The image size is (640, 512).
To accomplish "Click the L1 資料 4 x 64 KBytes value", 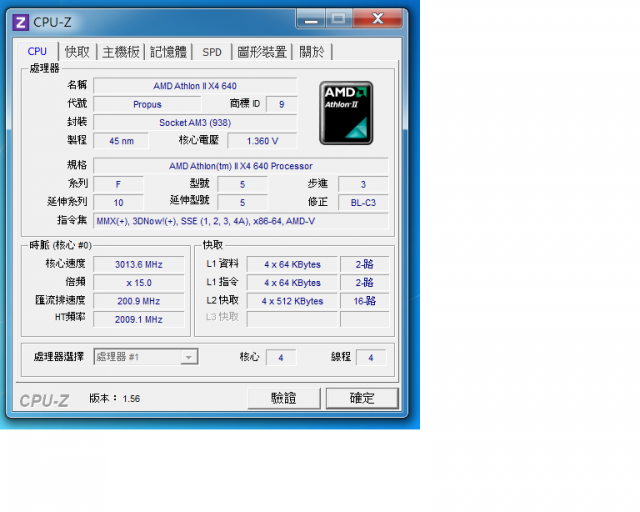I will click(292, 265).
